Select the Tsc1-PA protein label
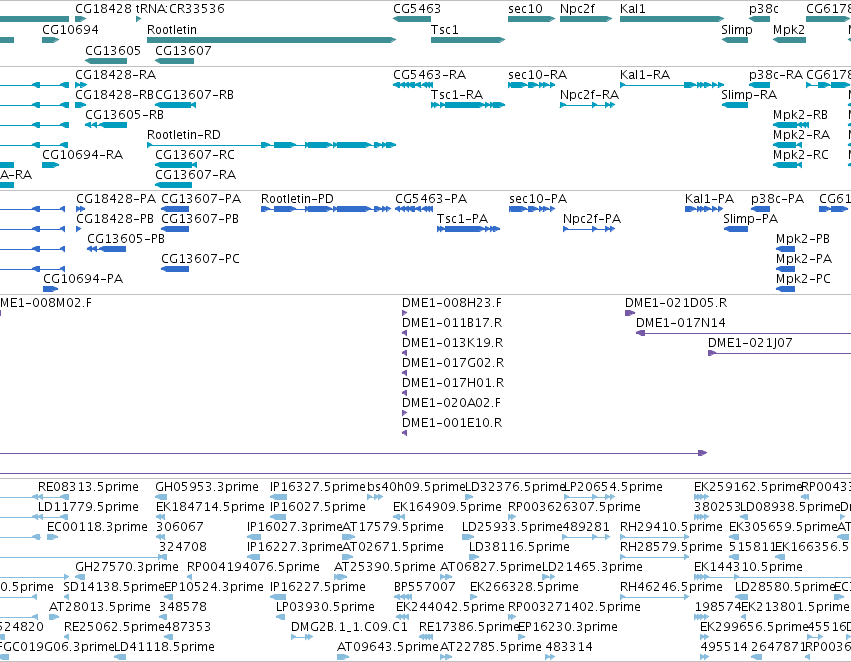The width and height of the screenshot is (851, 662). pyautogui.click(x=462, y=219)
